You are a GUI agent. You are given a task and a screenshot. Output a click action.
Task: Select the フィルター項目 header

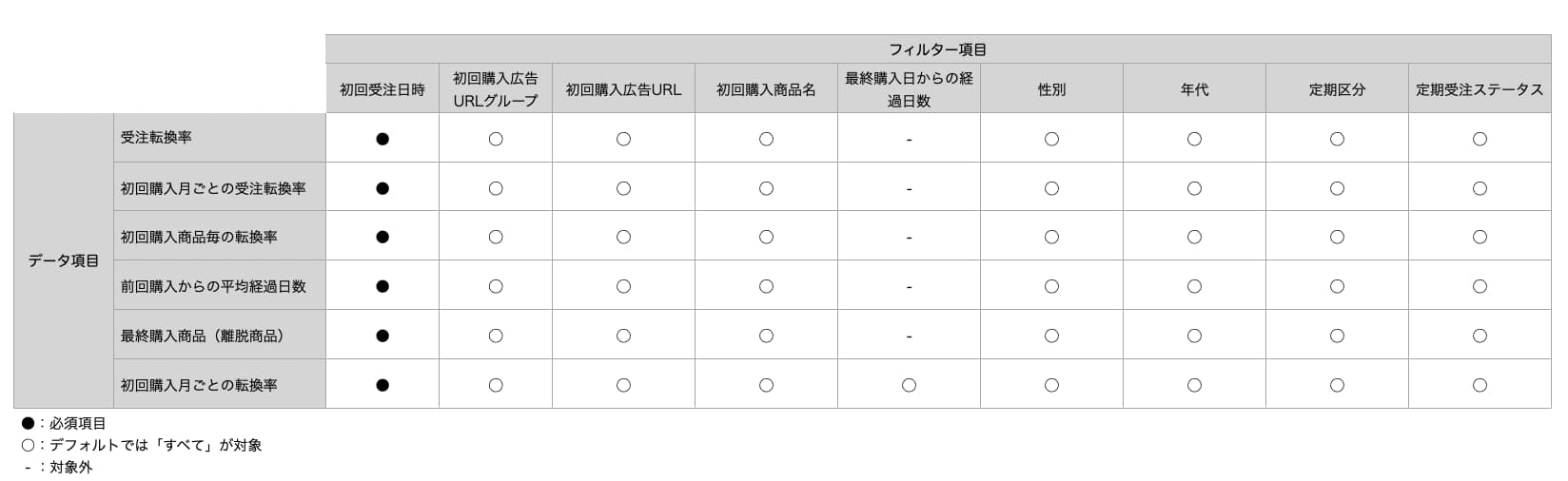pyautogui.click(x=938, y=49)
